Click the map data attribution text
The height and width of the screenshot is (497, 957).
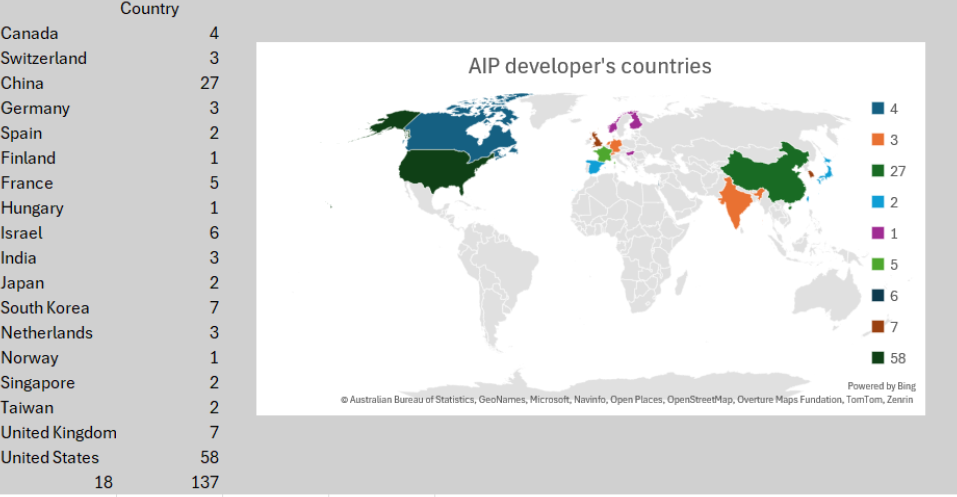(627, 400)
